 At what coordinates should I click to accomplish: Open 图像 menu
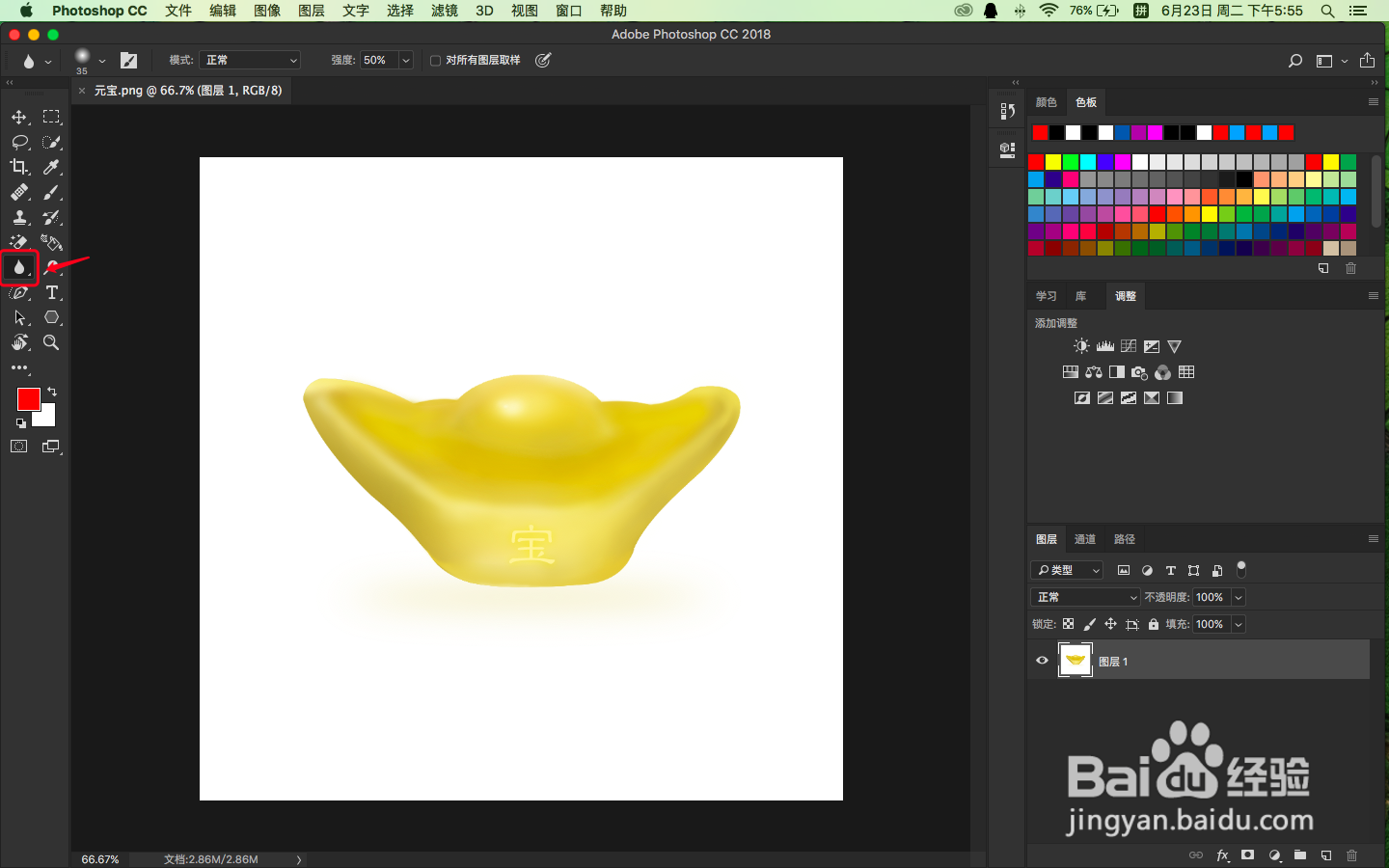(x=267, y=11)
